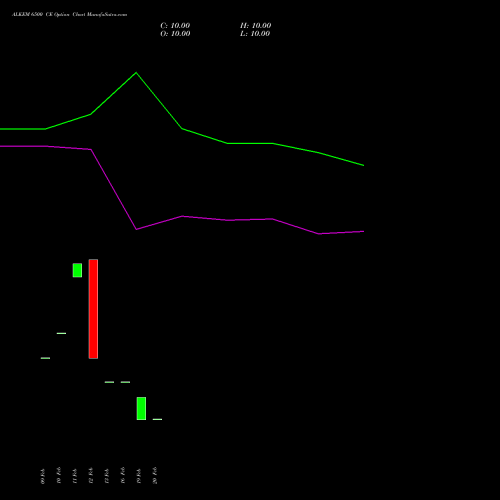Click the 20 Feb date label

pos(155,476)
